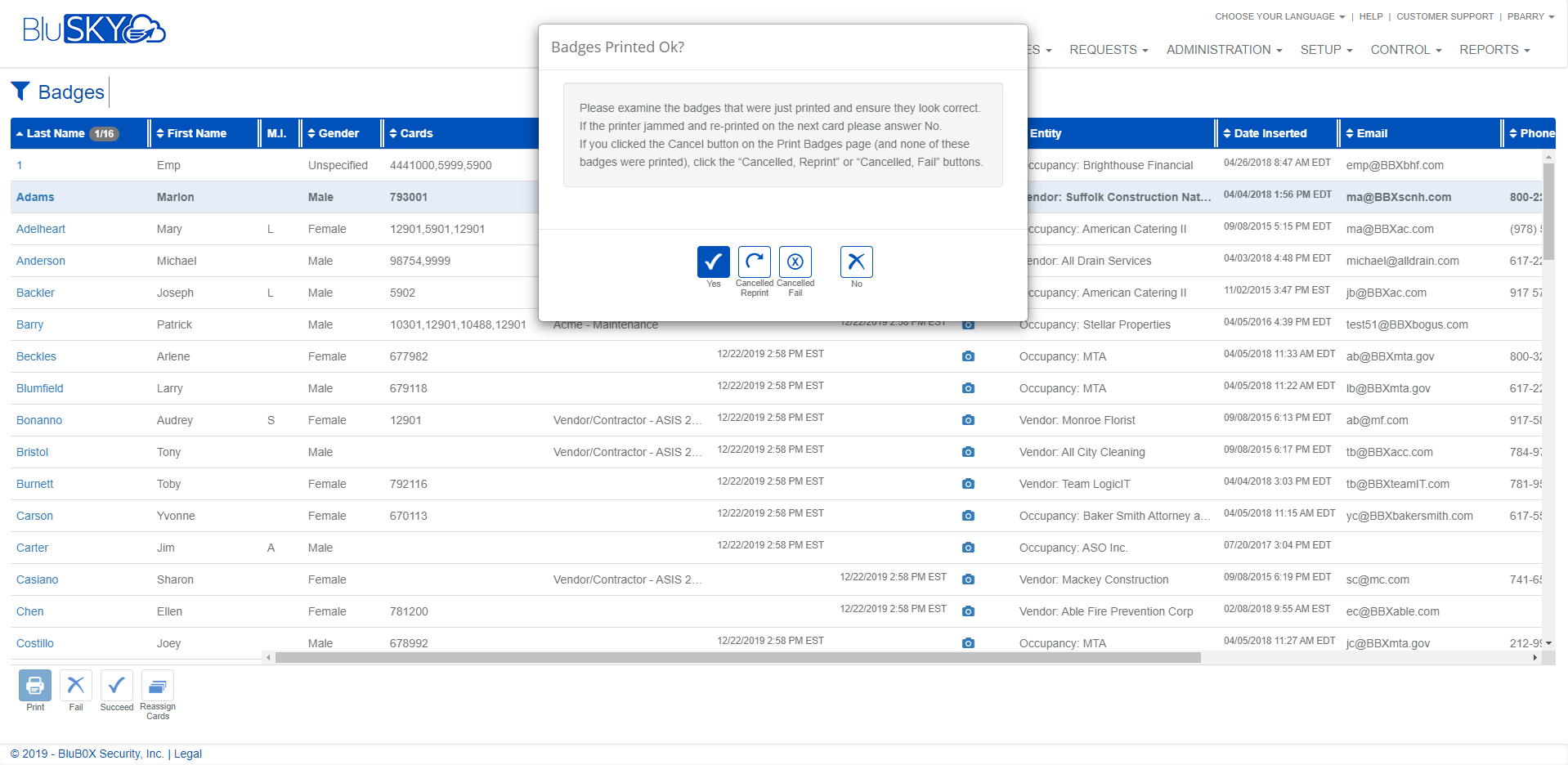
Task: Open the record for Adams
Action: point(35,197)
